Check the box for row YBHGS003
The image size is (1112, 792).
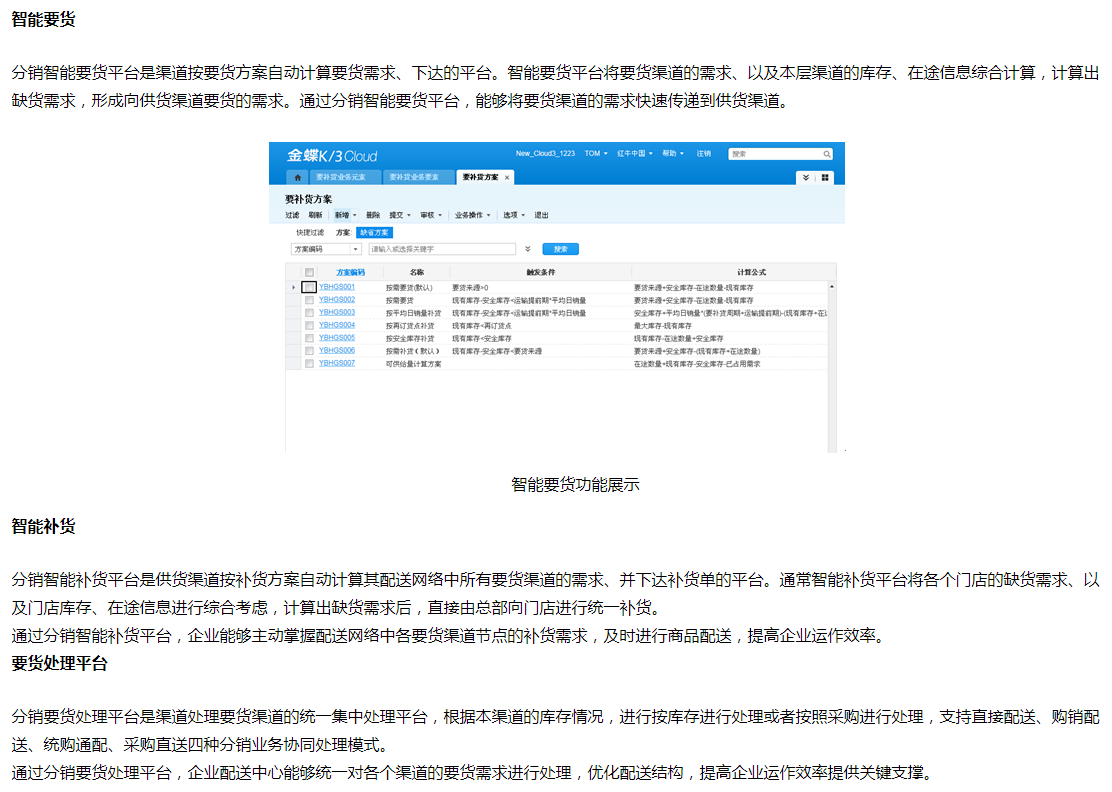(309, 313)
